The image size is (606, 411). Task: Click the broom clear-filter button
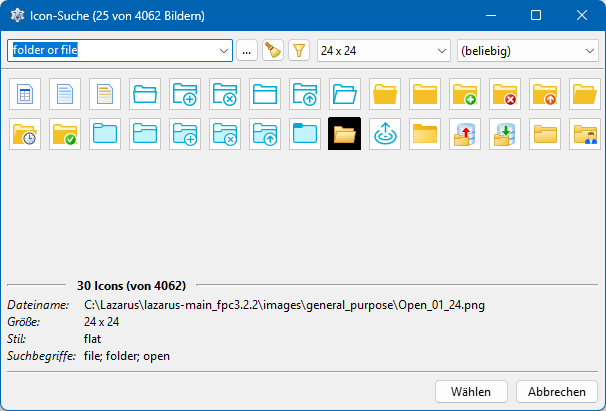pyautogui.click(x=273, y=50)
